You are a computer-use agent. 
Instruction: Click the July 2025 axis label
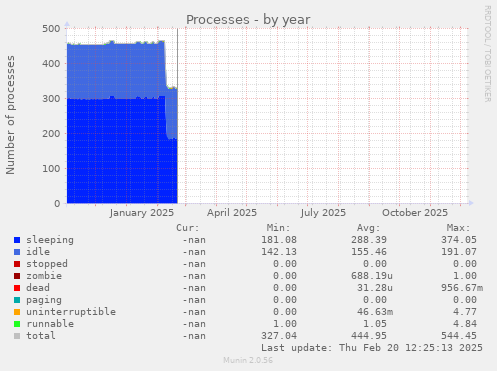point(323,213)
